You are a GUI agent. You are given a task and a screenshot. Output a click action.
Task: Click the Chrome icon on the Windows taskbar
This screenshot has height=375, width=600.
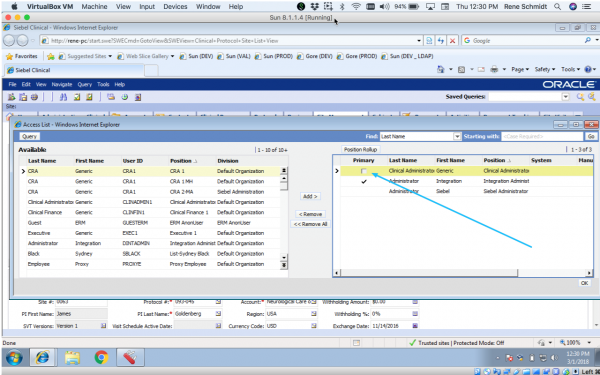tap(101, 358)
